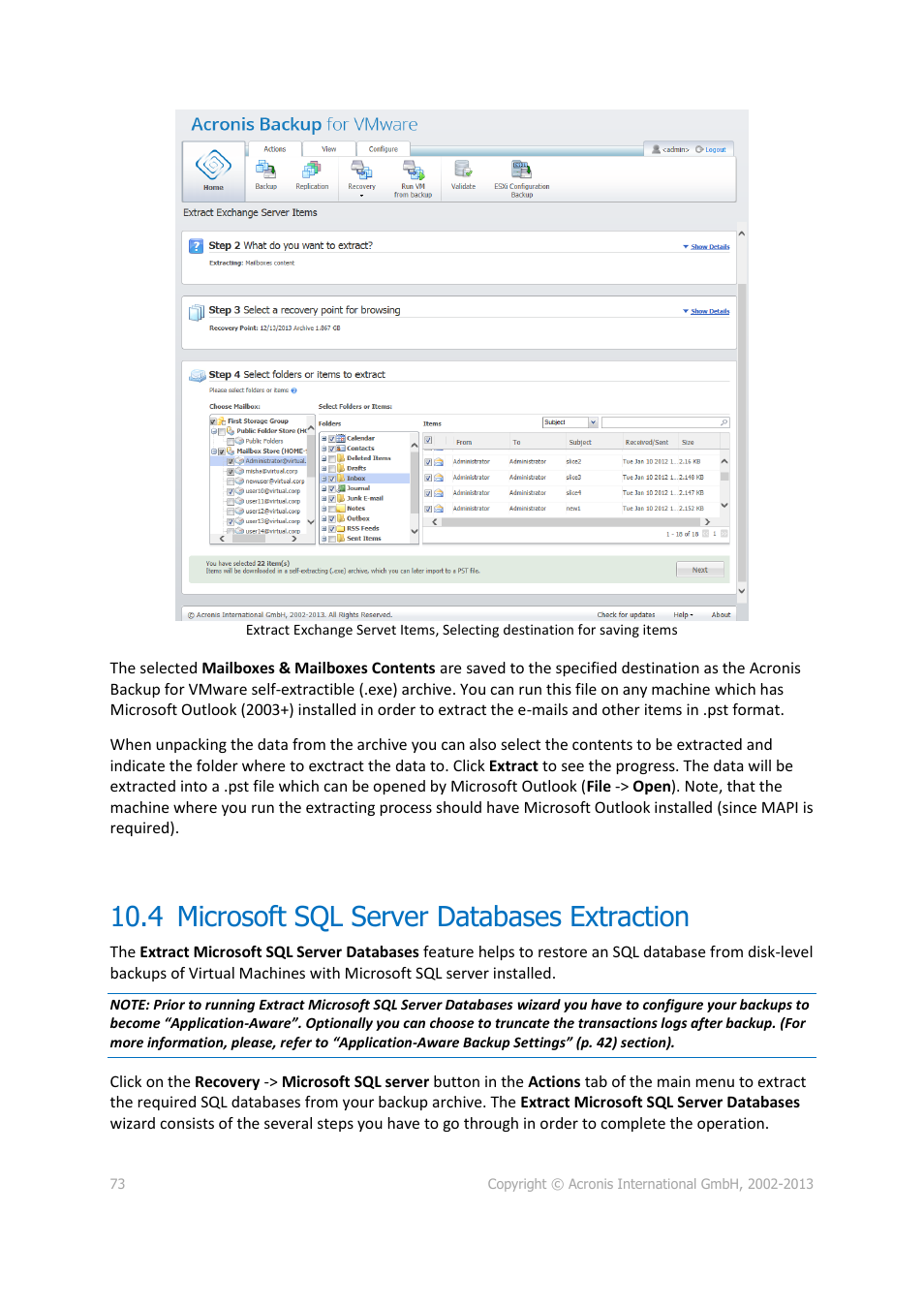This screenshot has width=924, height=1307.
Task: Click the items list horizontal scrollbar
Action: [570, 522]
